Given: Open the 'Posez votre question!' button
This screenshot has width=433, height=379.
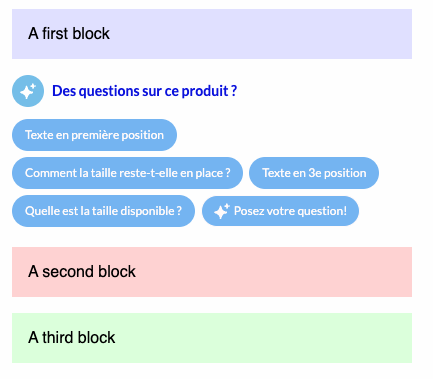Looking at the screenshot, I should click(280, 211).
